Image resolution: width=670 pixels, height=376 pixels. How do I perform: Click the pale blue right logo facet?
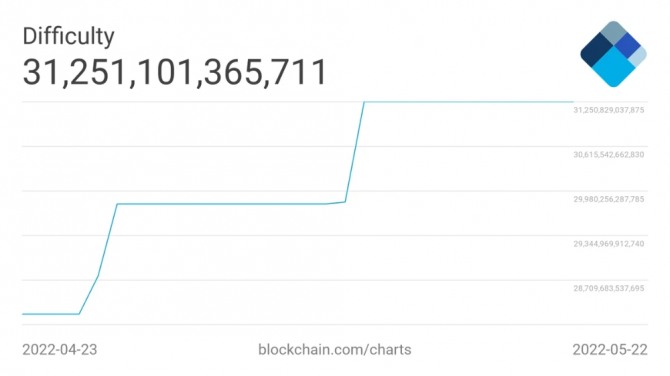tap(638, 56)
